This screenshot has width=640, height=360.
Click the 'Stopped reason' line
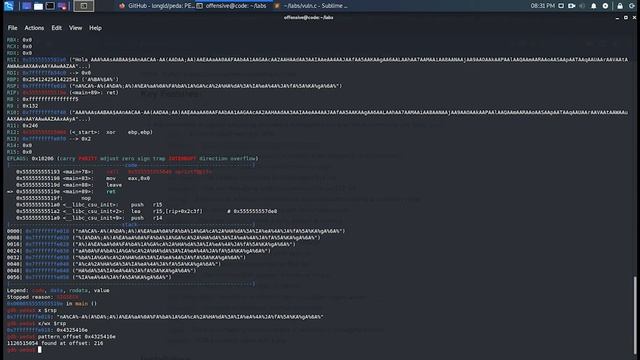tap(42, 297)
